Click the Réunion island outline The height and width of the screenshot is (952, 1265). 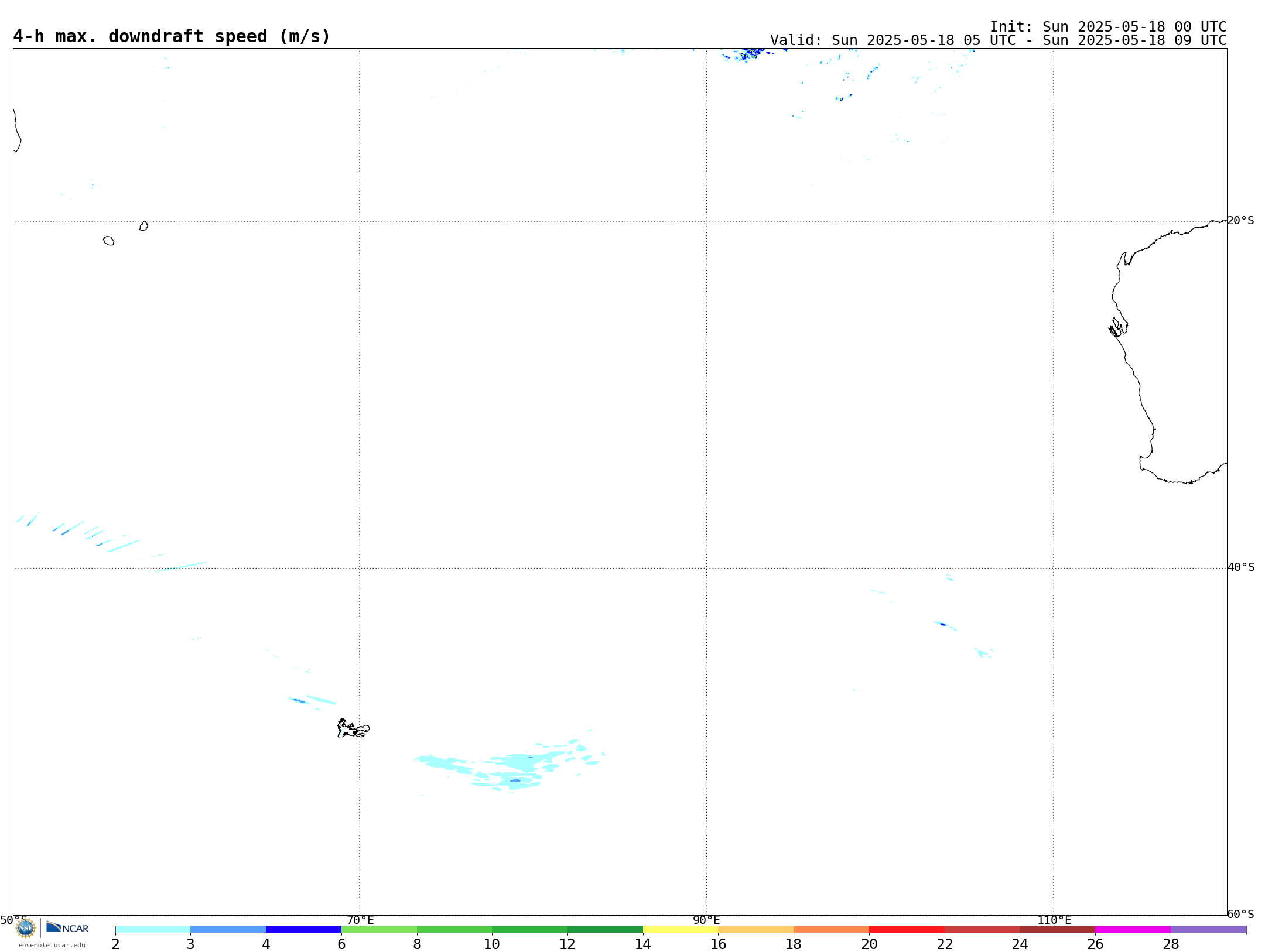click(x=108, y=241)
